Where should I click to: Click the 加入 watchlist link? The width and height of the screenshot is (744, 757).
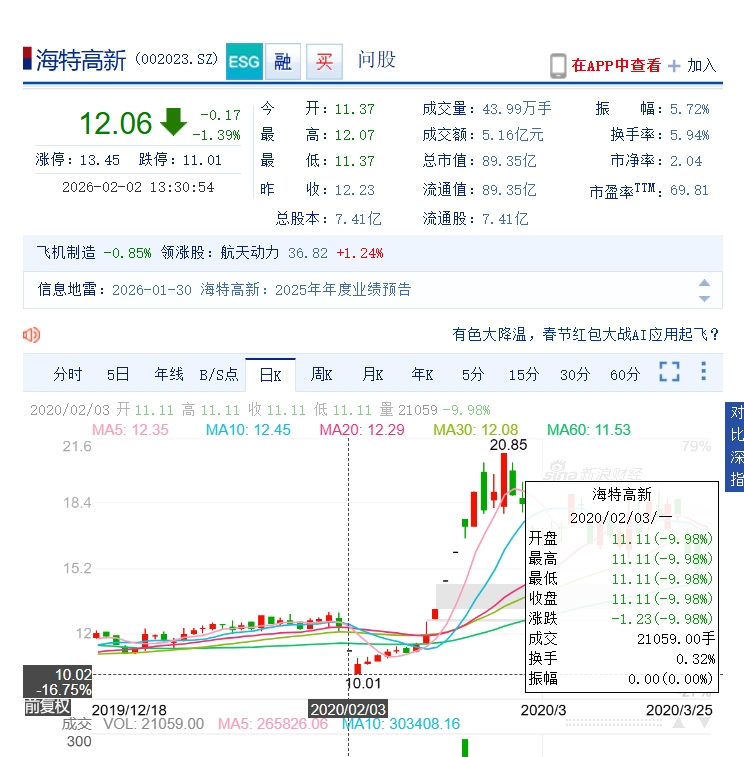click(702, 65)
